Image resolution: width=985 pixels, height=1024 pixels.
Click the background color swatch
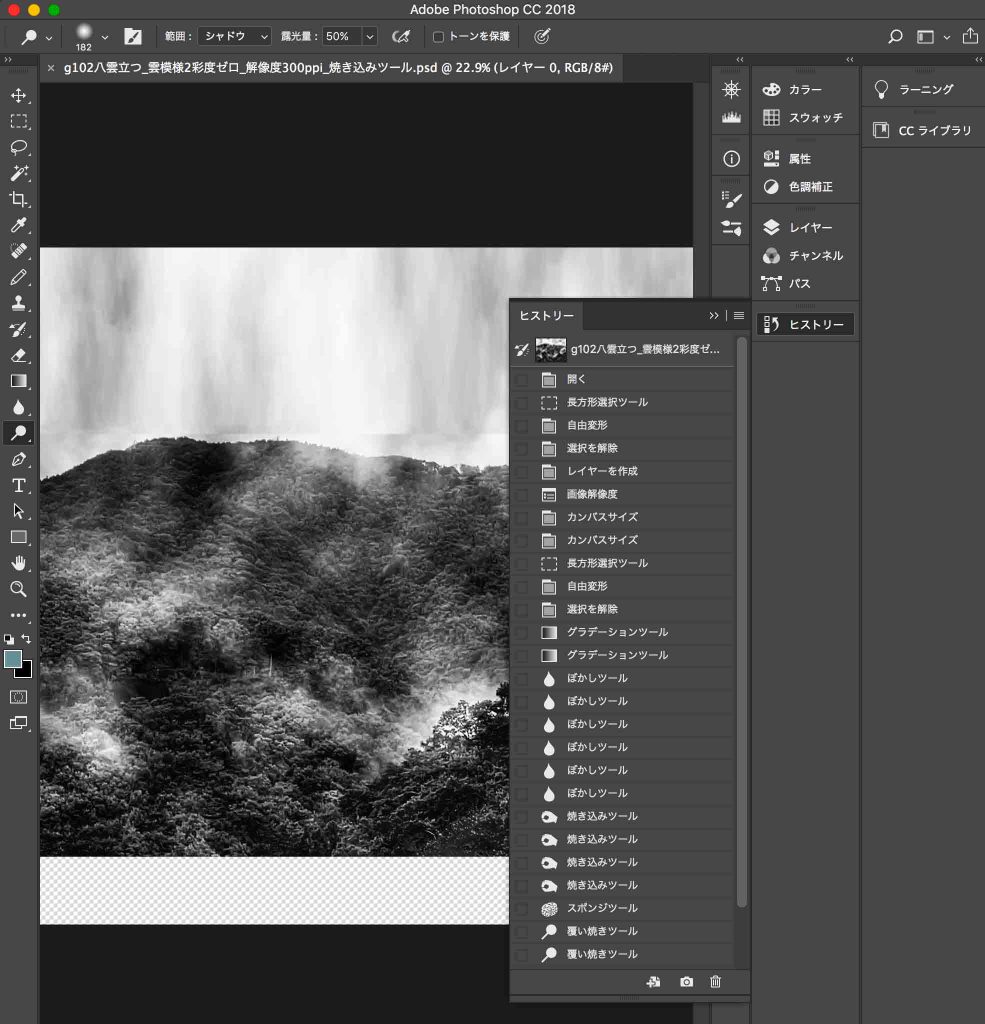click(27, 673)
